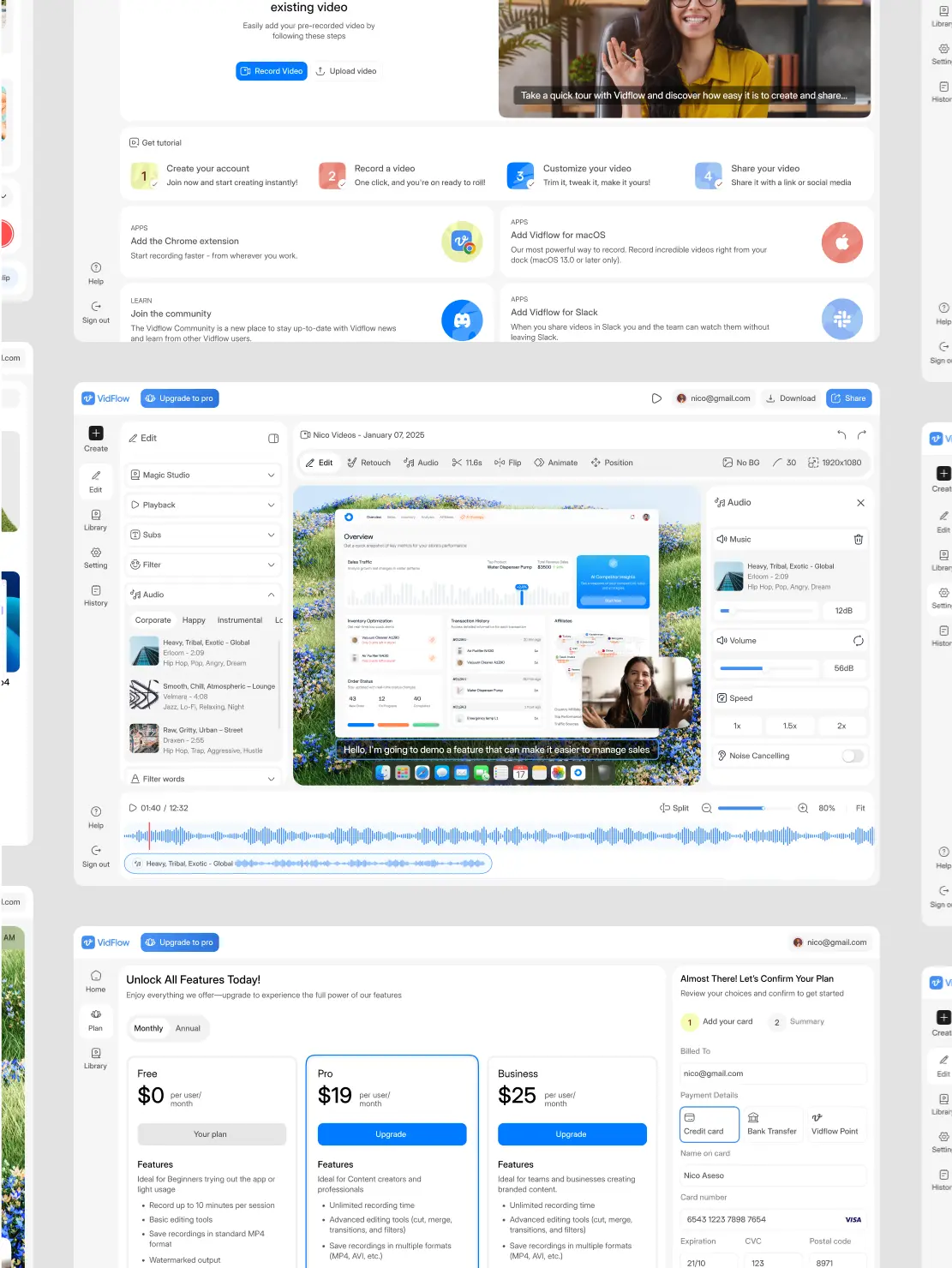The height and width of the screenshot is (1268, 952).
Task: Click Share button in editor
Action: click(849, 398)
